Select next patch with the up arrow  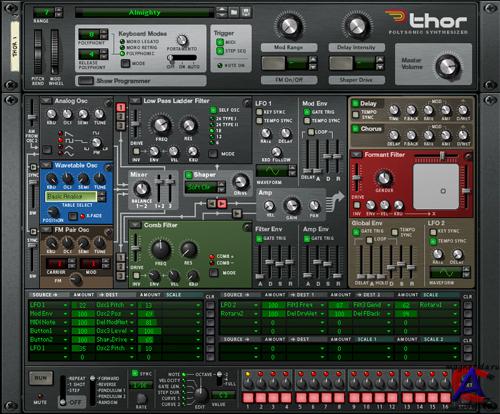pos(221,9)
